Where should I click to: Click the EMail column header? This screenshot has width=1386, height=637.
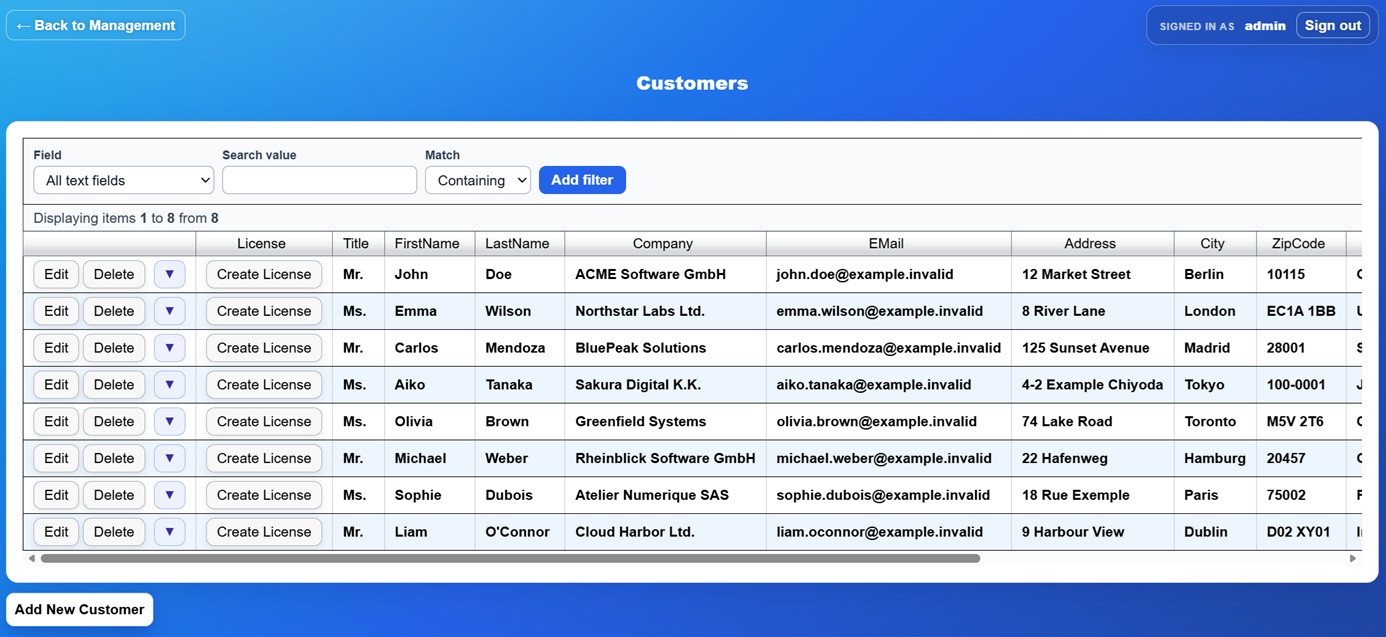(x=888, y=243)
